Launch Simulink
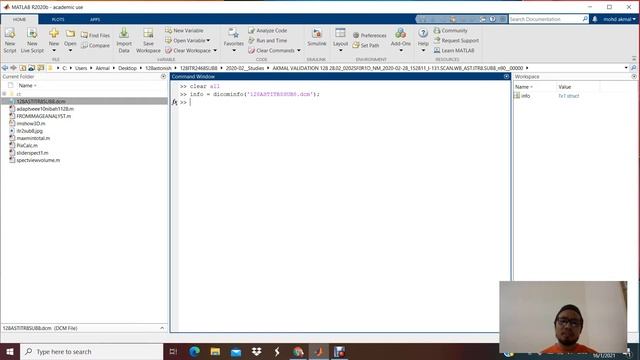This screenshot has width=640, height=360. click(317, 38)
